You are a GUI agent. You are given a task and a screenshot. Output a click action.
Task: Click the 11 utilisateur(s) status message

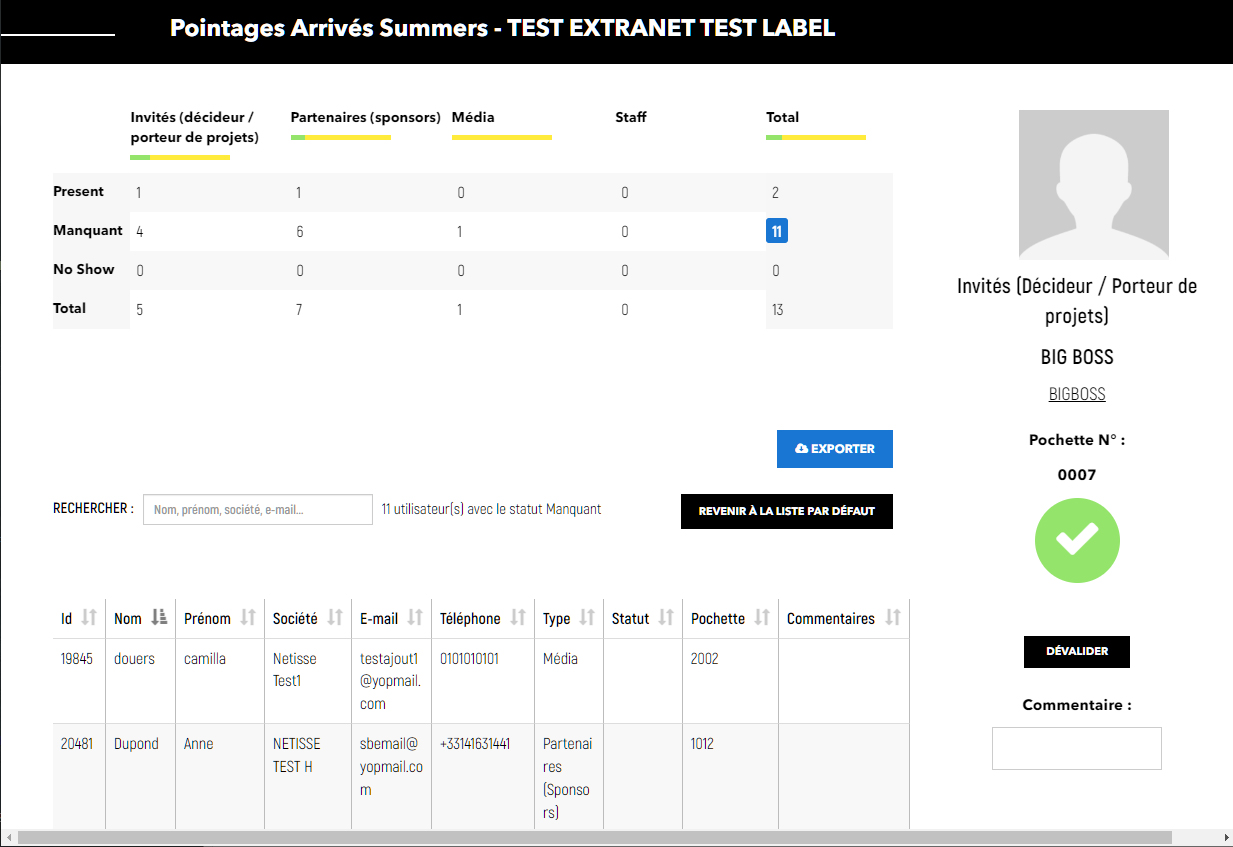click(x=492, y=509)
